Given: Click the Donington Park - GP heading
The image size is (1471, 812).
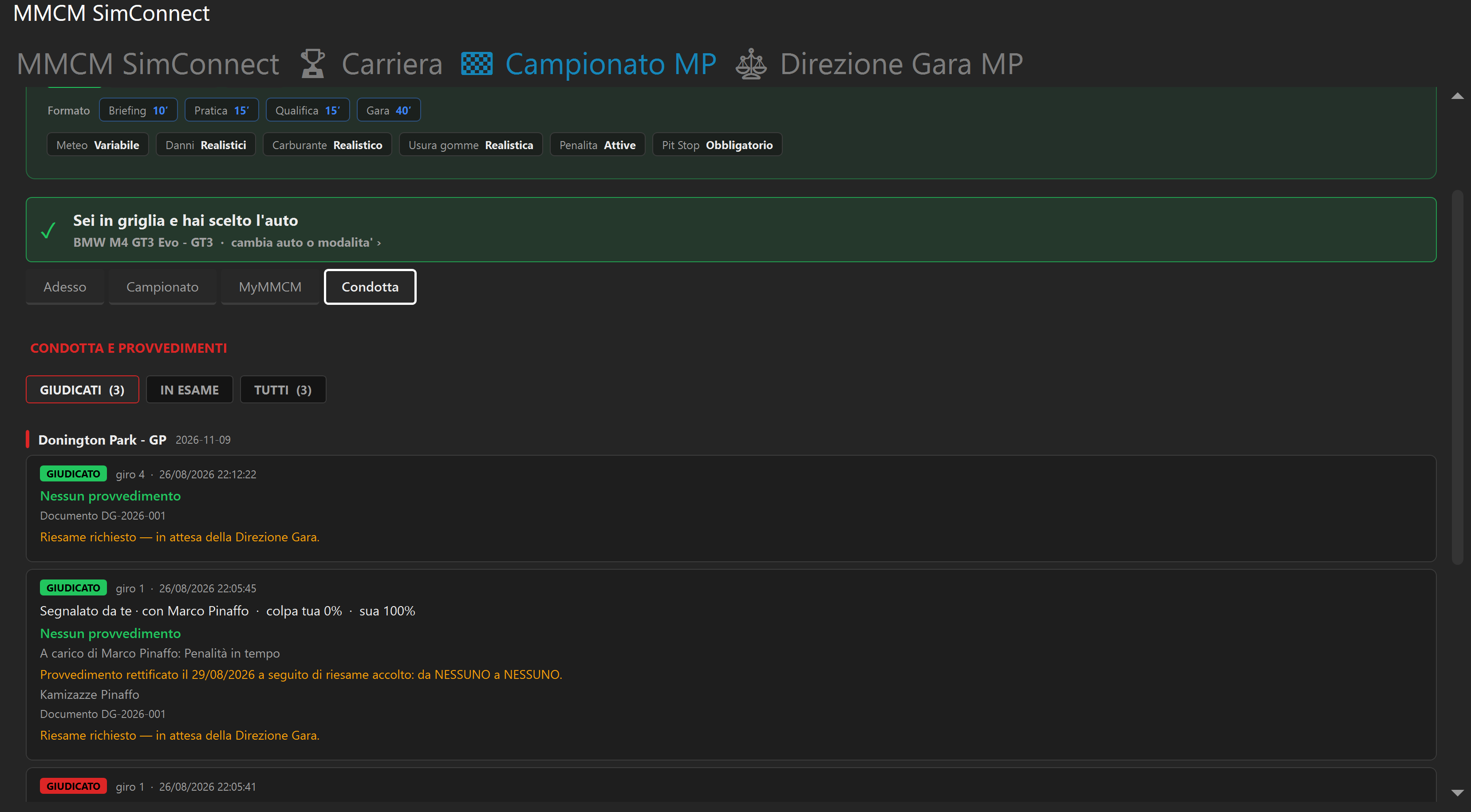Looking at the screenshot, I should (x=102, y=440).
